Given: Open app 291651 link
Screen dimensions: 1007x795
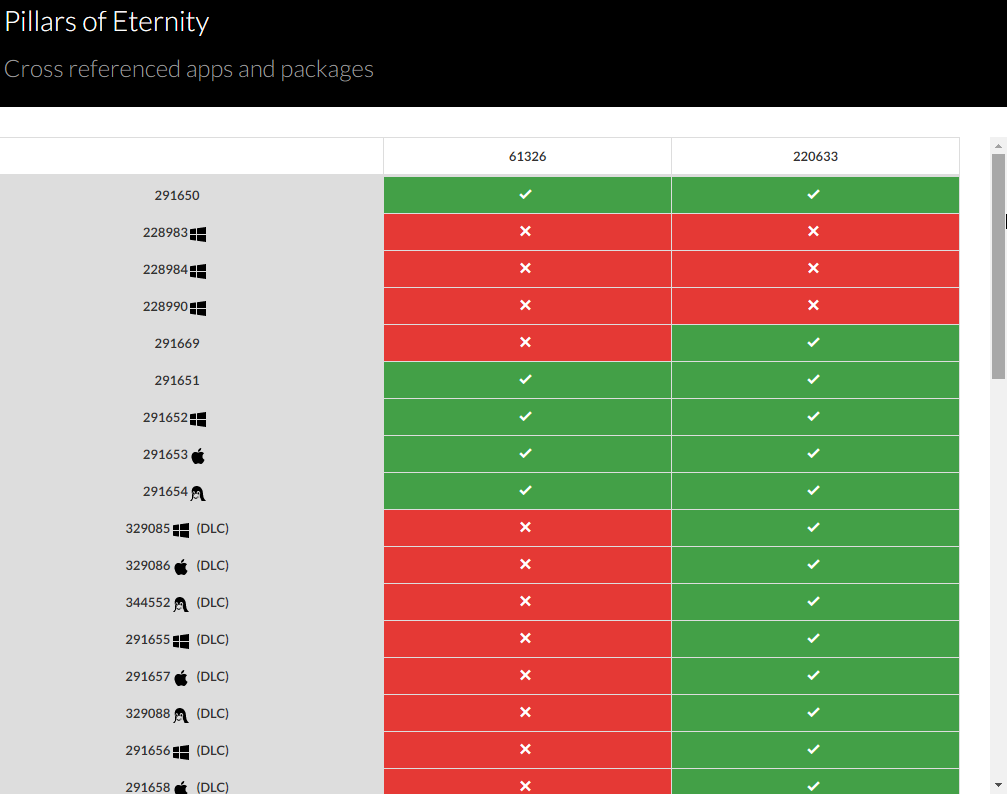Looking at the screenshot, I should (177, 381).
